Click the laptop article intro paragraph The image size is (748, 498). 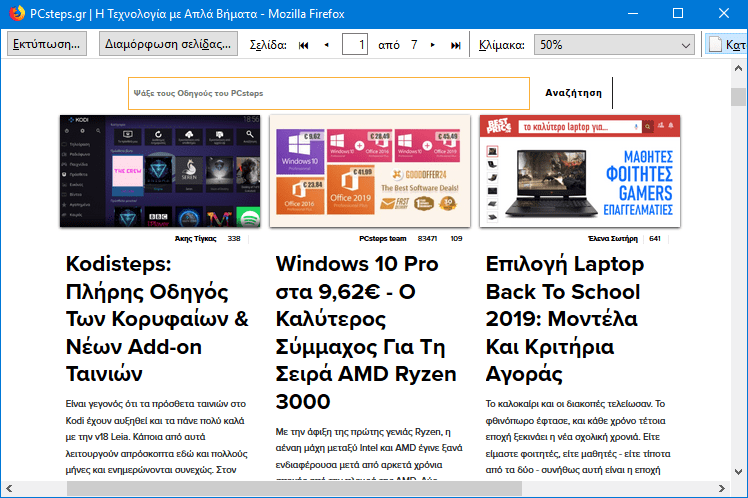578,437
